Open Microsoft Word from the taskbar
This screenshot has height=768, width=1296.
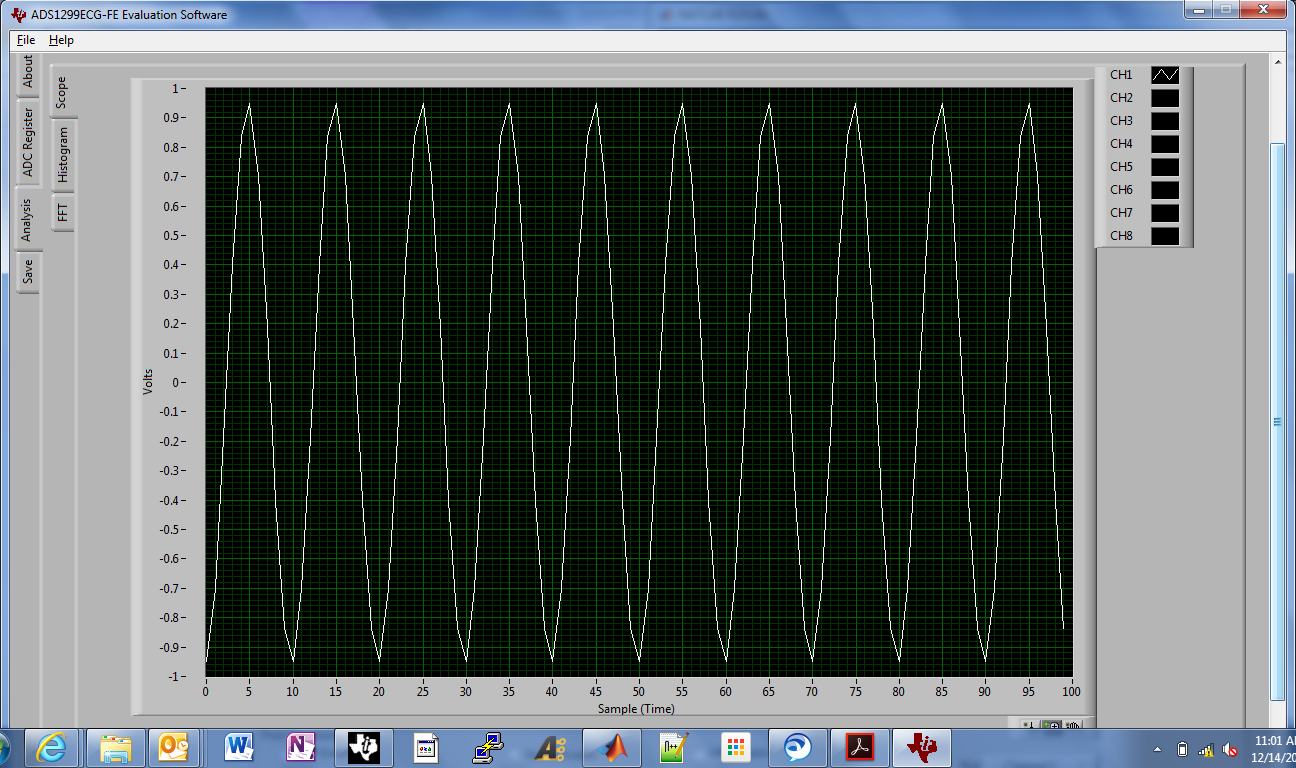click(x=240, y=747)
